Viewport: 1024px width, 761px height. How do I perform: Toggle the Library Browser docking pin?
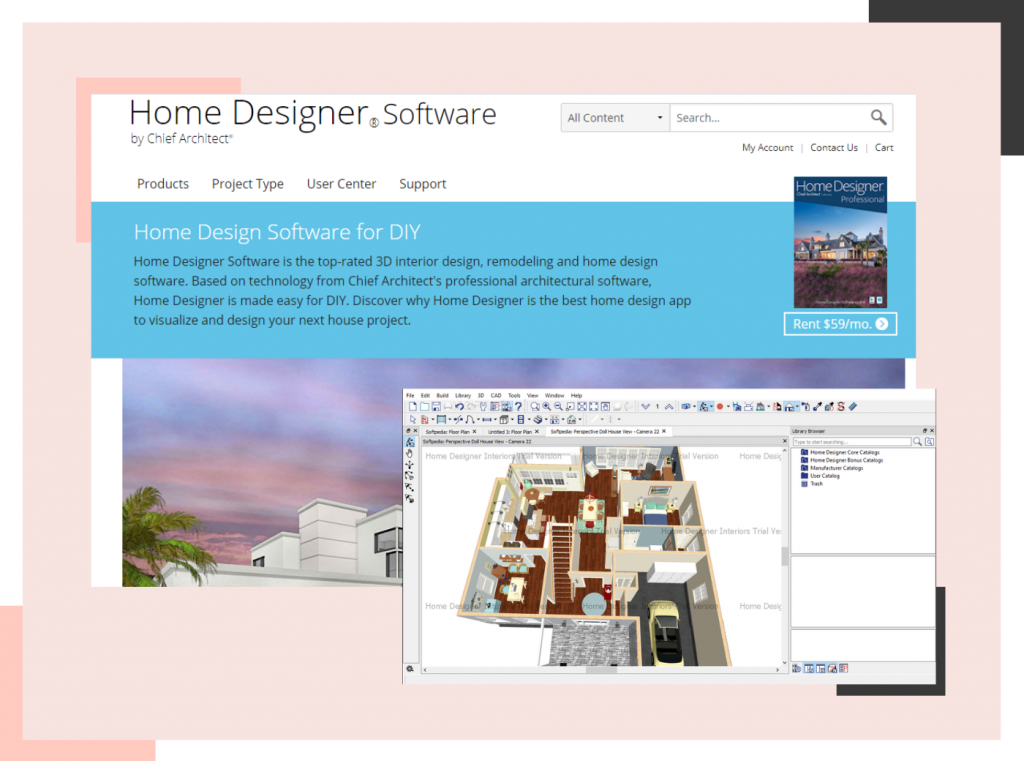pos(924,431)
